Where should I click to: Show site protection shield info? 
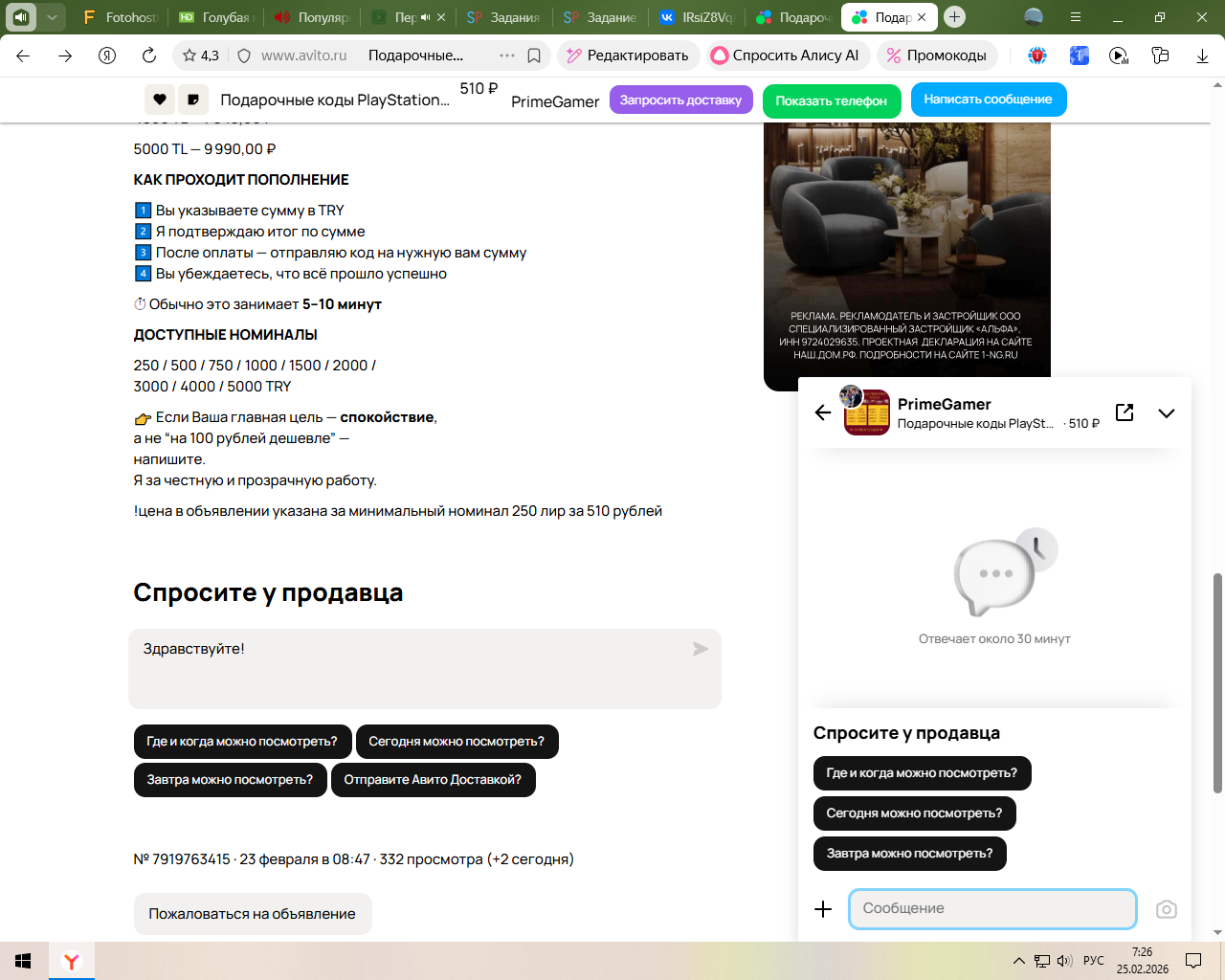pos(244,56)
